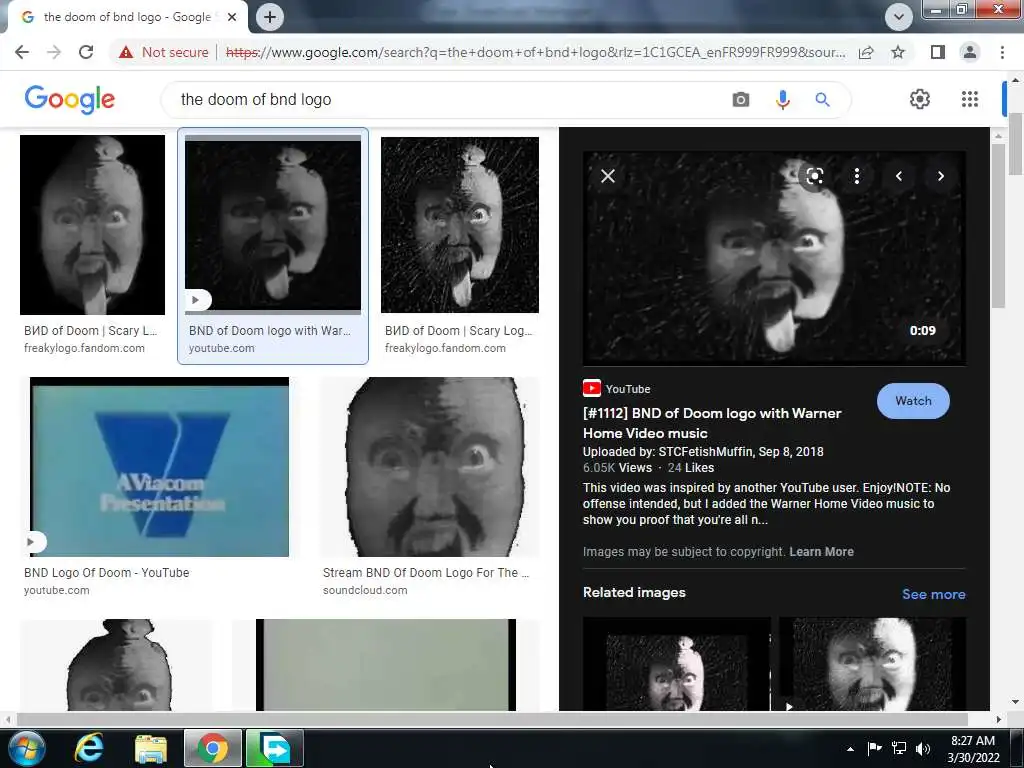Open the clock showing 8:27 AM
The image size is (1024, 768).
(973, 749)
